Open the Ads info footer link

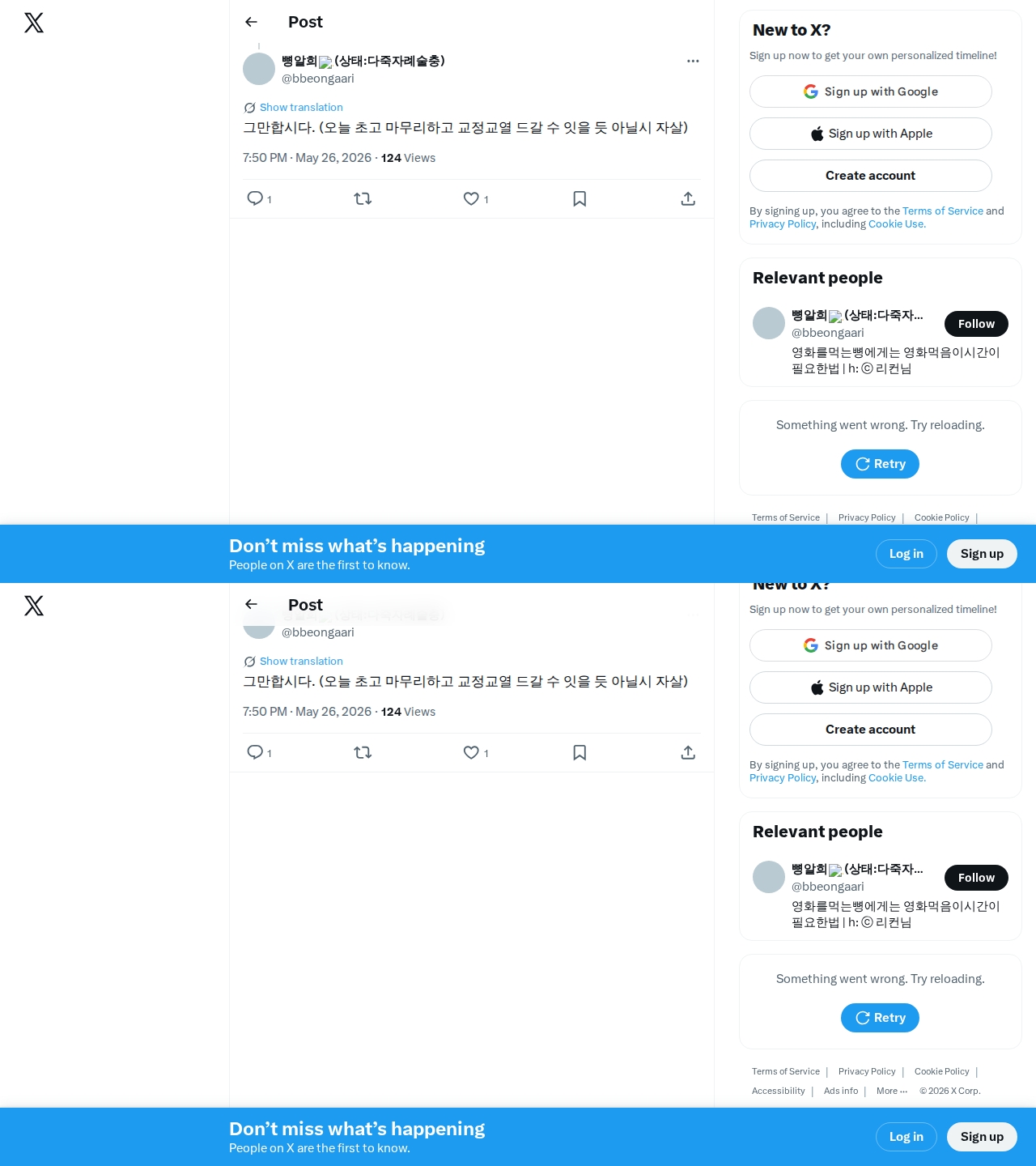[x=841, y=1091]
